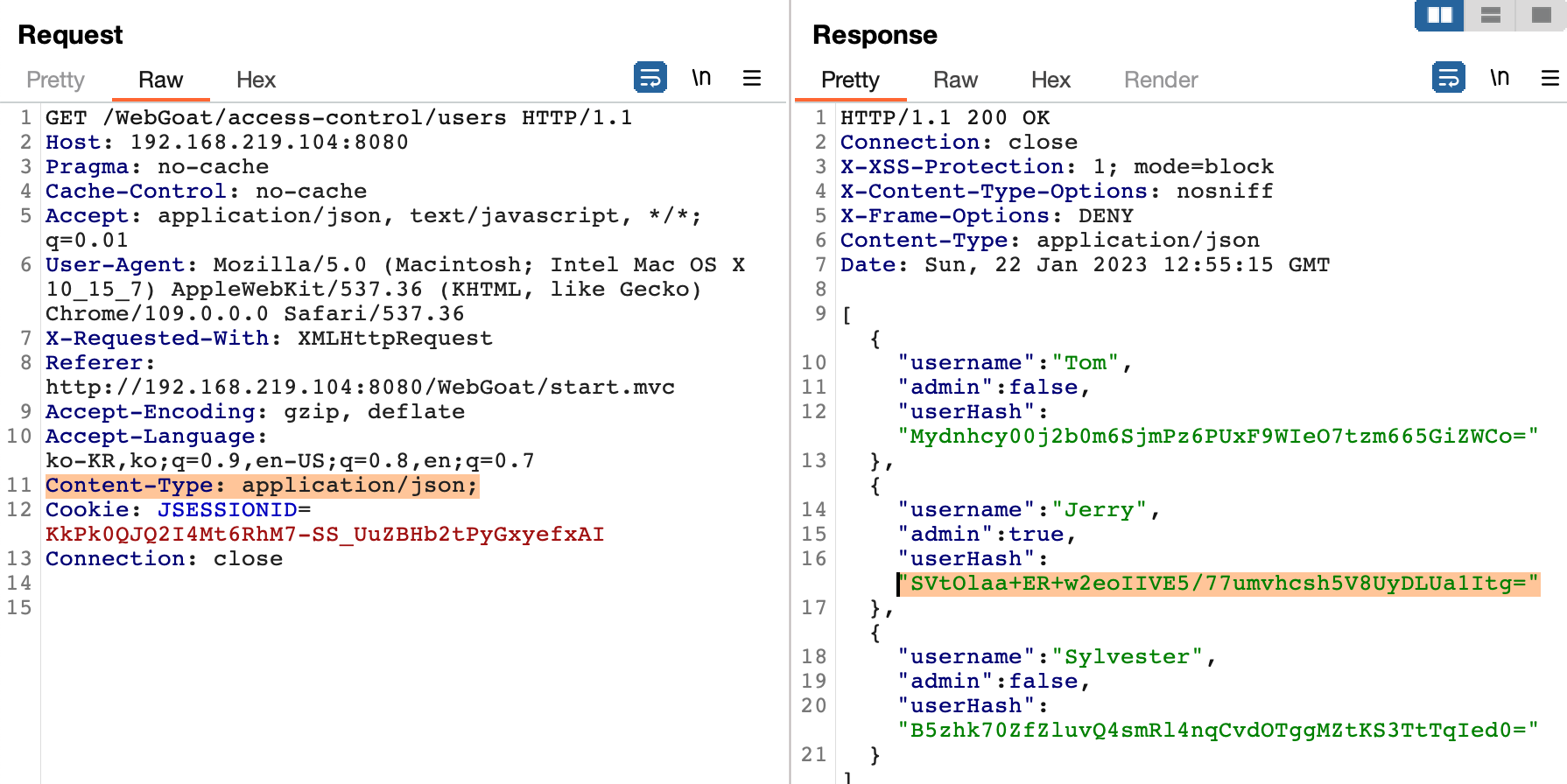Click the X-Frame-Options: DENY header
1567x784 pixels.
pos(987,215)
